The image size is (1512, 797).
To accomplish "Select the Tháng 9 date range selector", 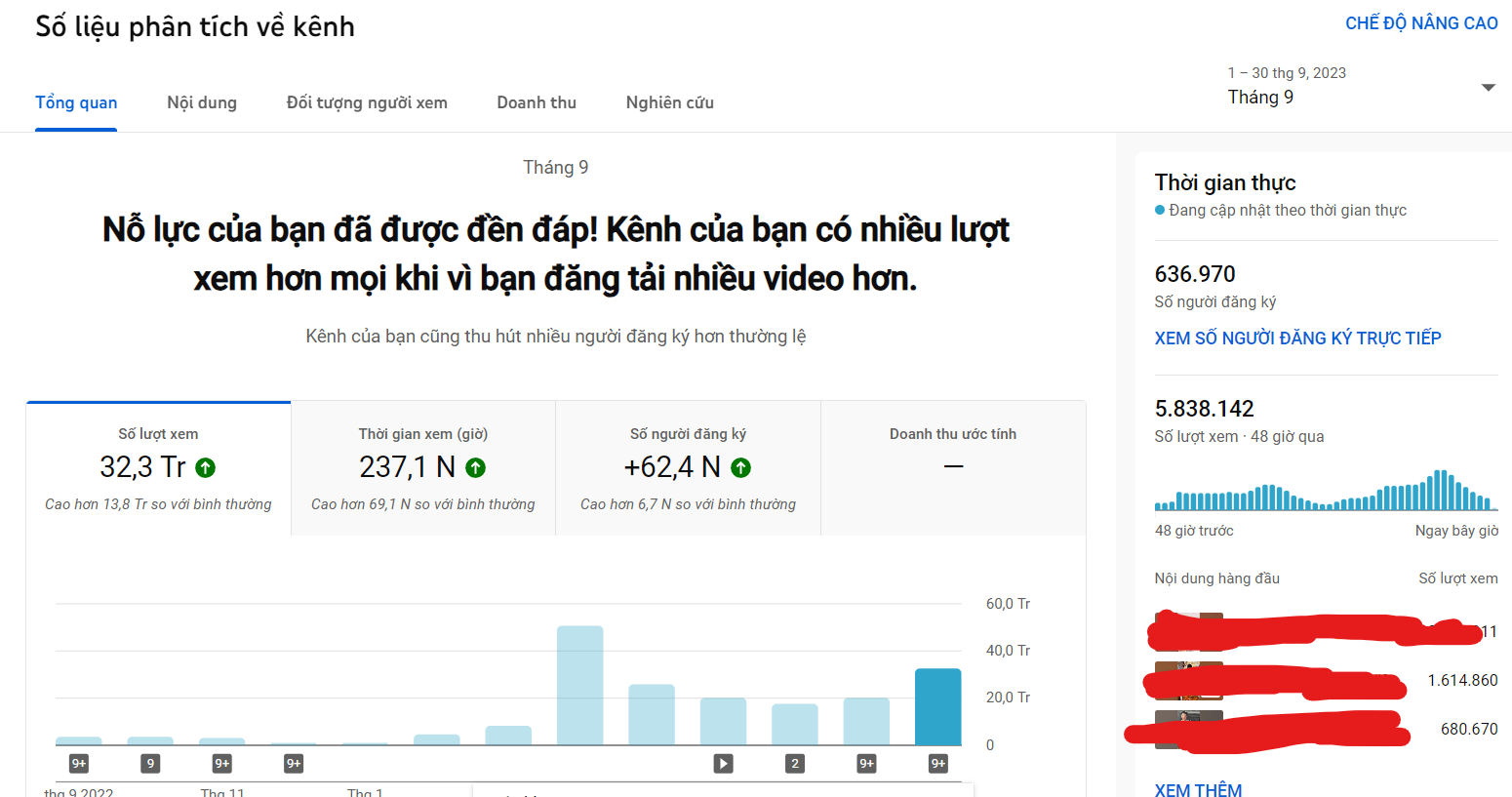I will [x=1361, y=86].
